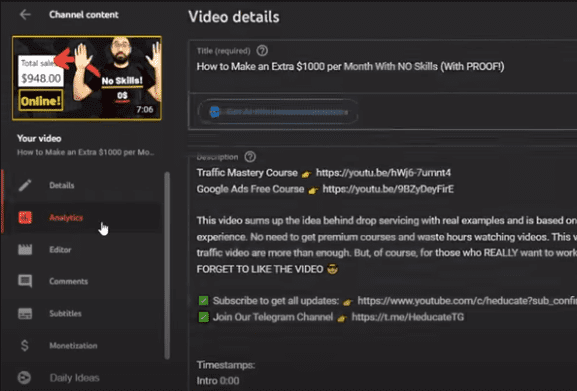Click the Google Ads Free Course youtu.be link
The width and height of the screenshot is (577, 391).
point(388,189)
